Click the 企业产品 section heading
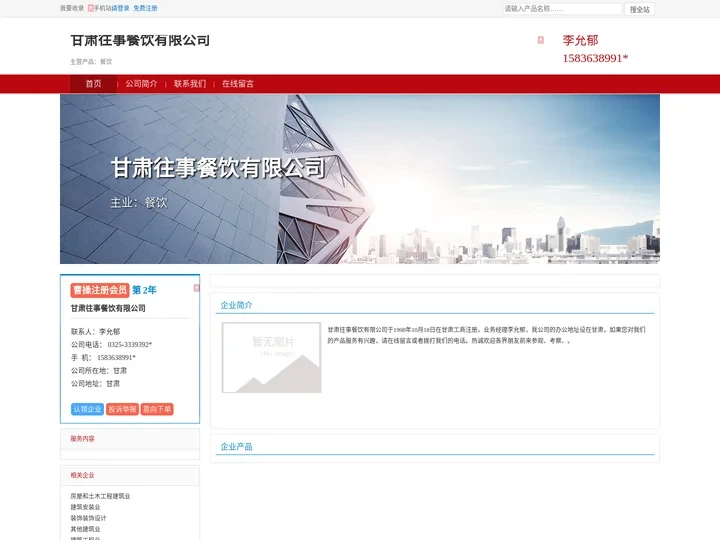This screenshot has width=720, height=540. coord(236,447)
